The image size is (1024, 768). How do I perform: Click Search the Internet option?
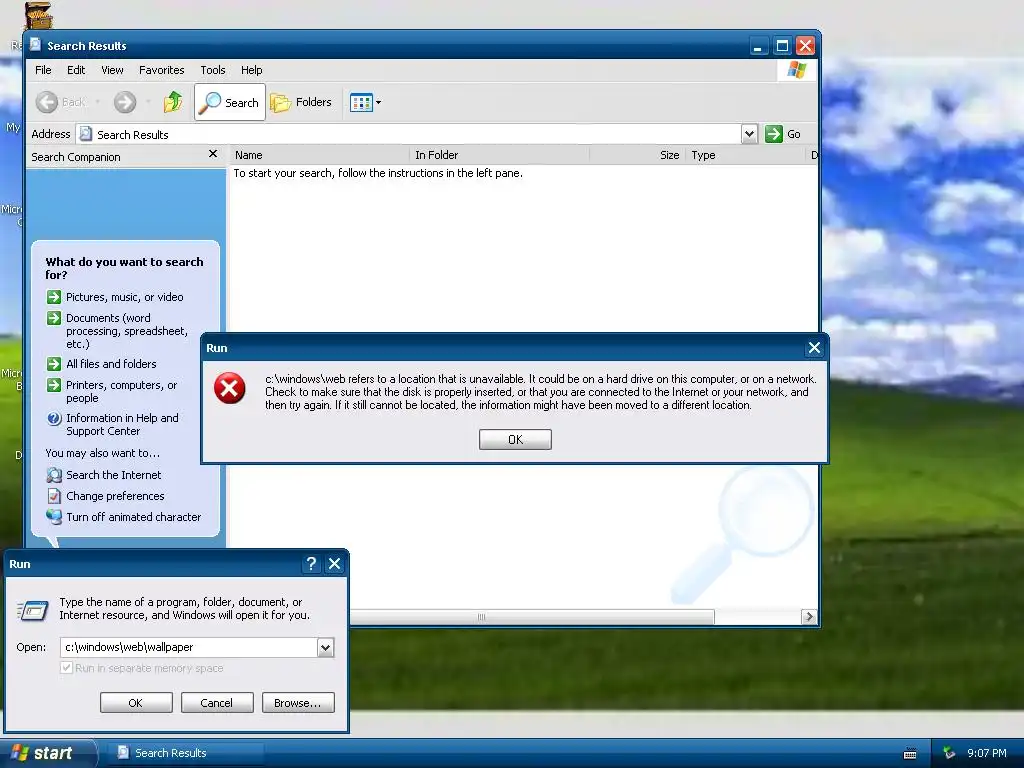click(x=113, y=475)
